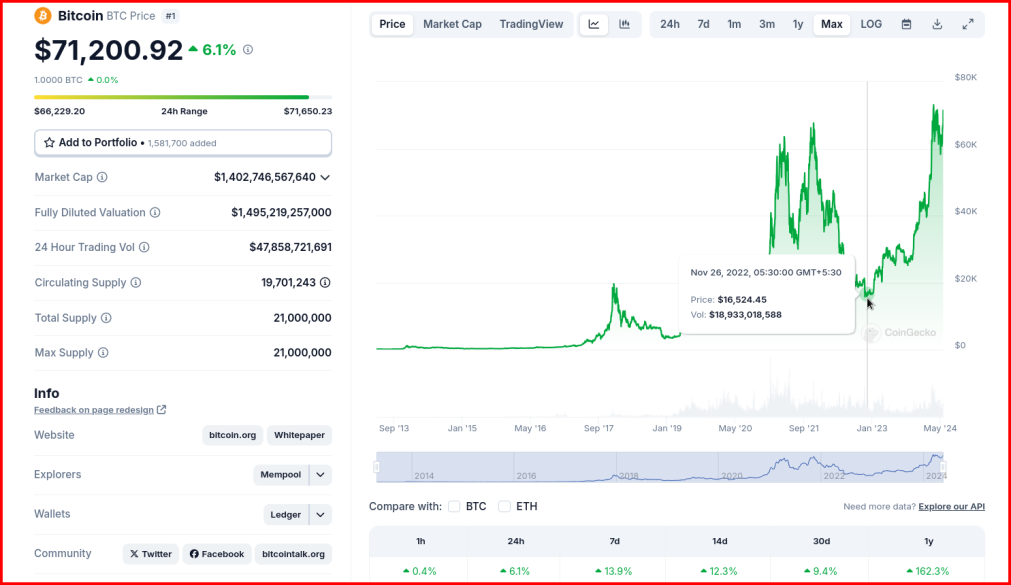This screenshot has width=1011, height=585.
Task: Click info icon next to Fully Diluted Valuation
Action: [x=155, y=212]
